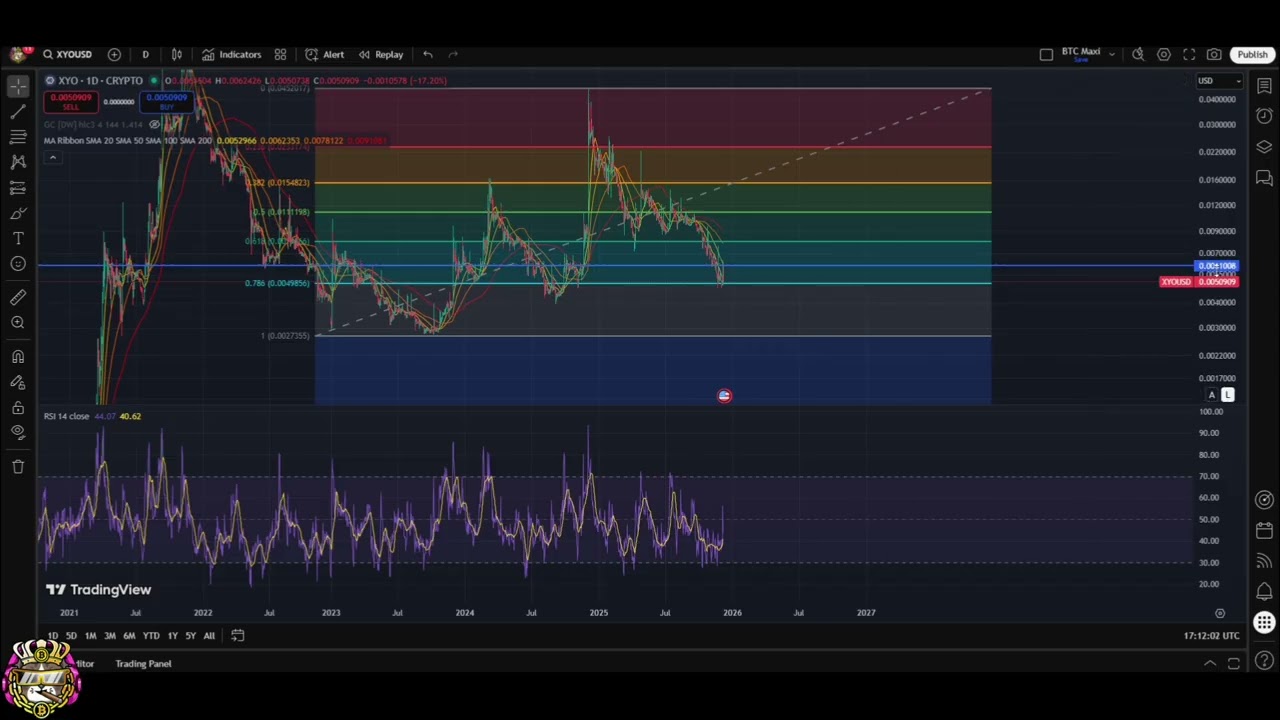Viewport: 1280px width, 720px height.
Task: Open the alerts panel clock icon
Action: [x=1264, y=116]
